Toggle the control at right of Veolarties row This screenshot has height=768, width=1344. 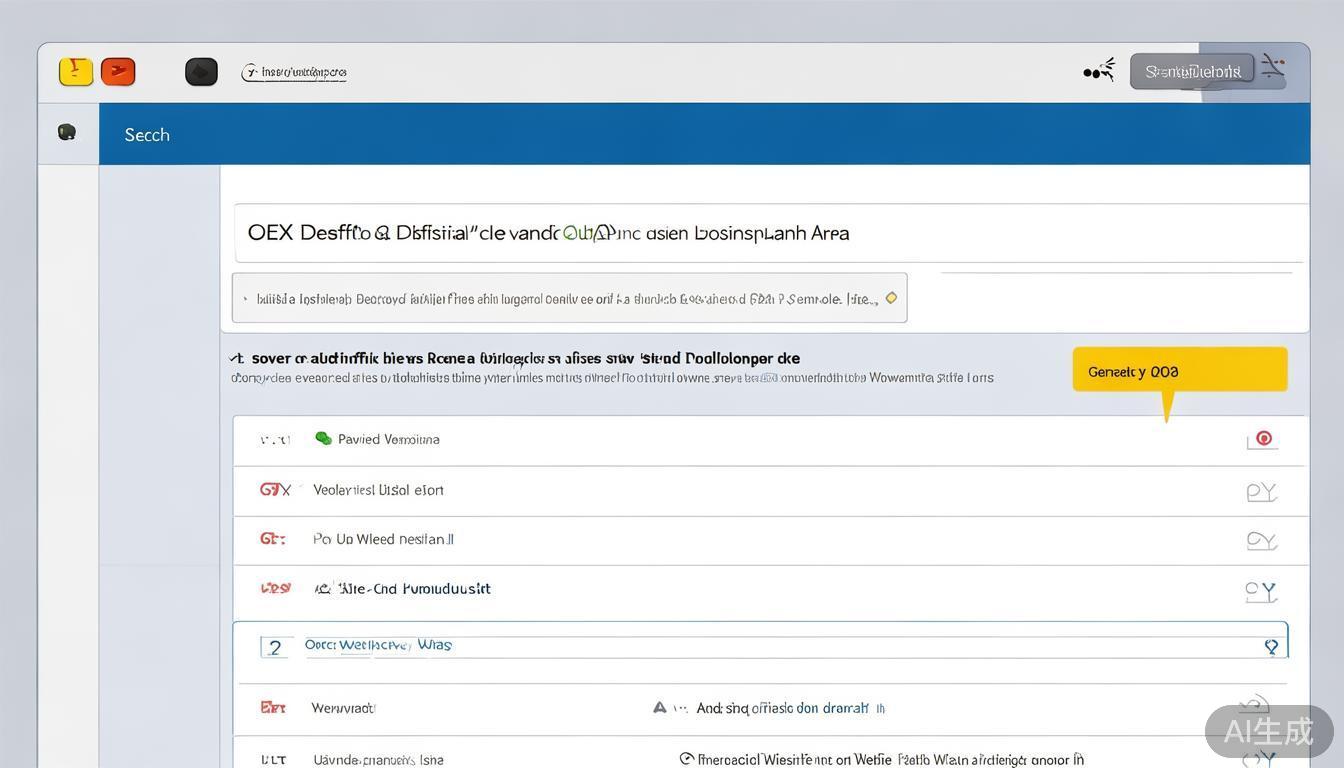[x=1261, y=491]
